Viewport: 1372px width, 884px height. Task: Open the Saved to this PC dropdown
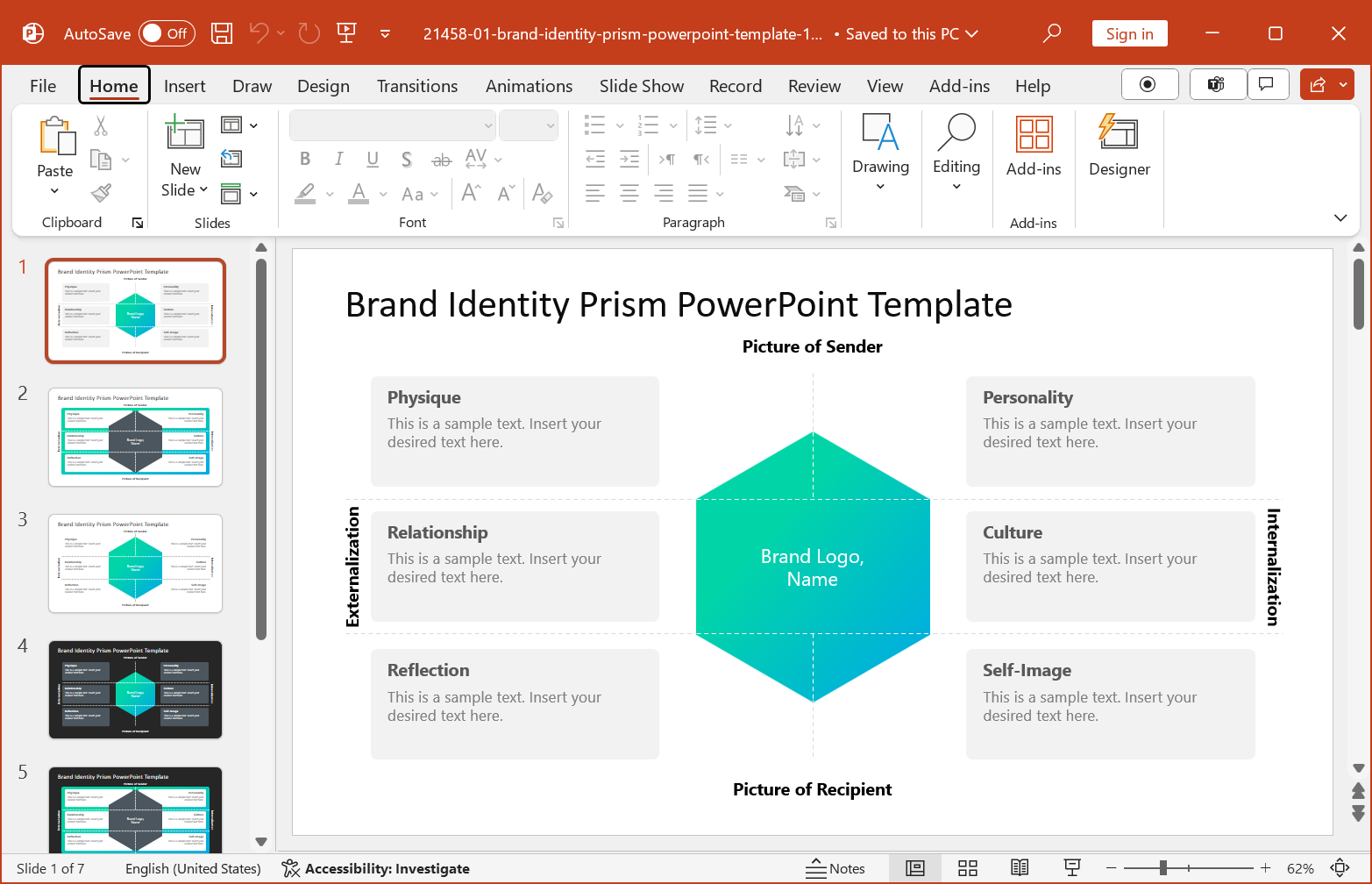pos(971,33)
